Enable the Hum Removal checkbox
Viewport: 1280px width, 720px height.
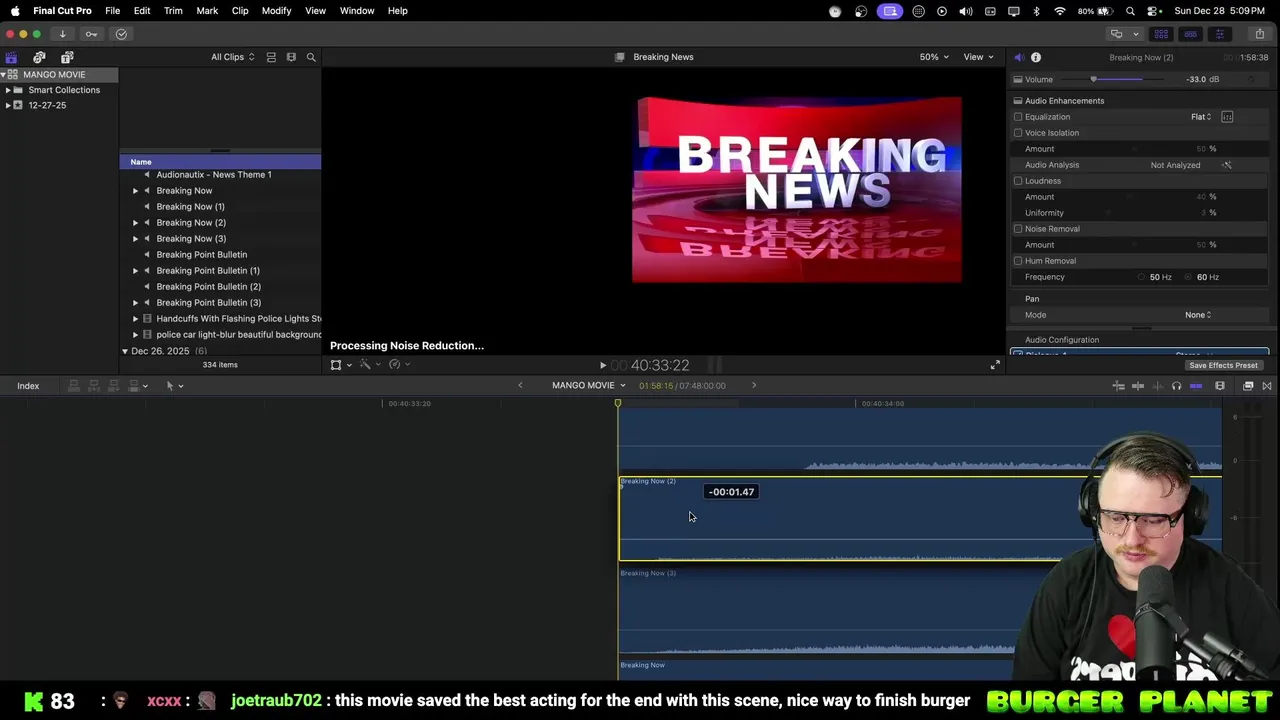click(1018, 261)
